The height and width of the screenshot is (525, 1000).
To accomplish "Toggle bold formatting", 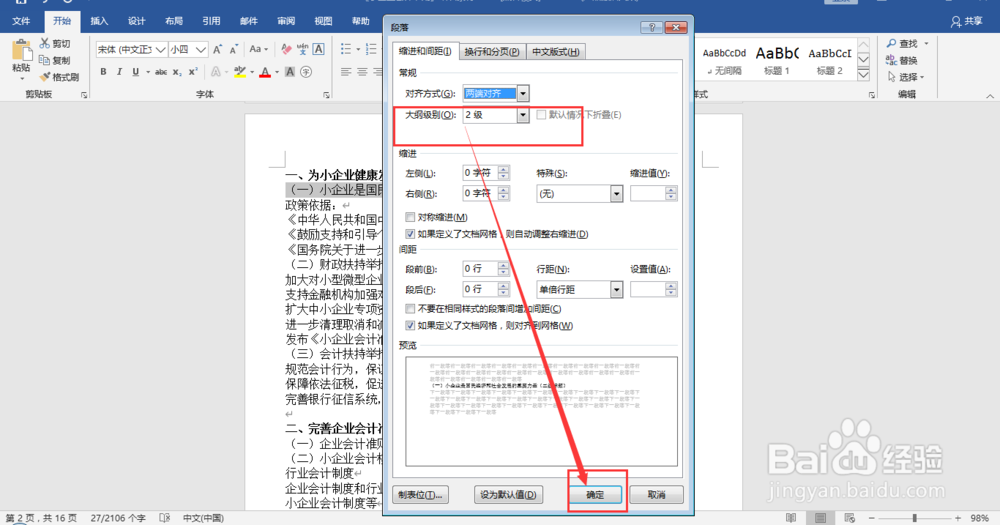I will [103, 72].
